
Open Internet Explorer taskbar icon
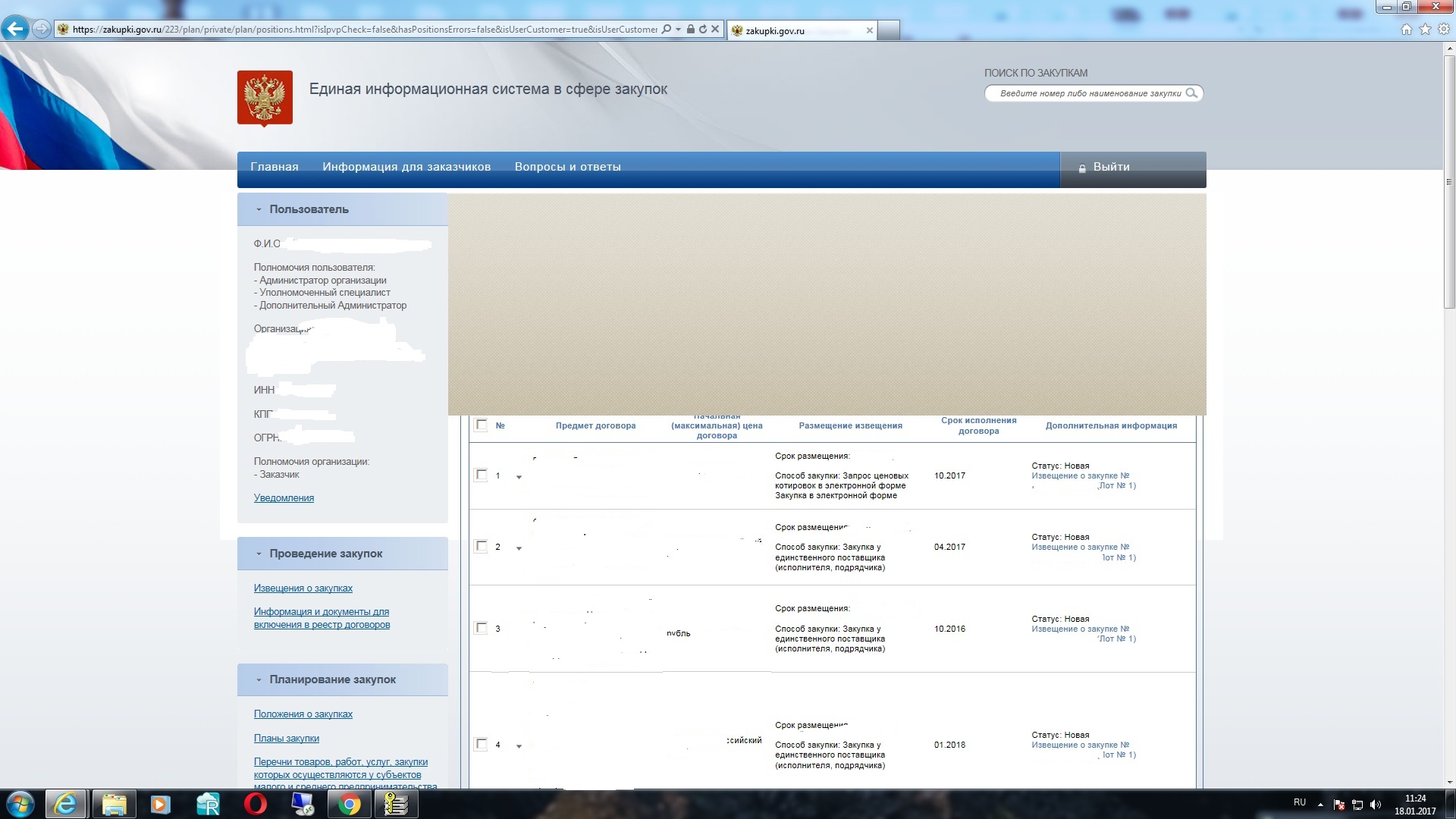pyautogui.click(x=65, y=804)
